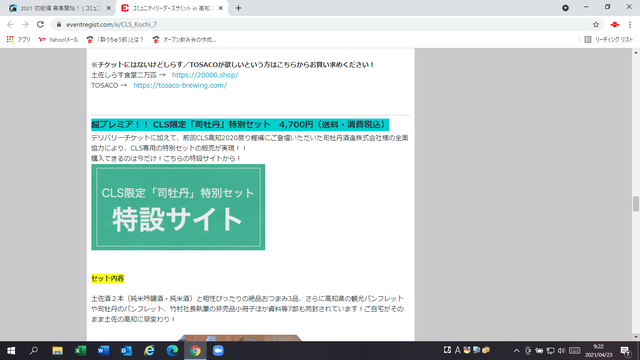
Task: Close the コミュニティリーダーズサミット tab
Action: pyautogui.click(x=221, y=8)
